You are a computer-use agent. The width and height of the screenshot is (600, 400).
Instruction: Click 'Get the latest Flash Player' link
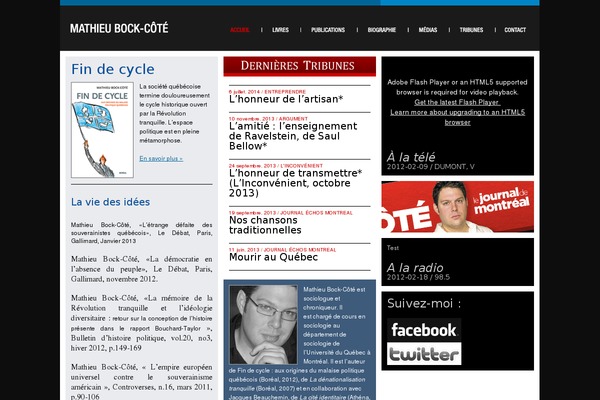[x=457, y=102]
